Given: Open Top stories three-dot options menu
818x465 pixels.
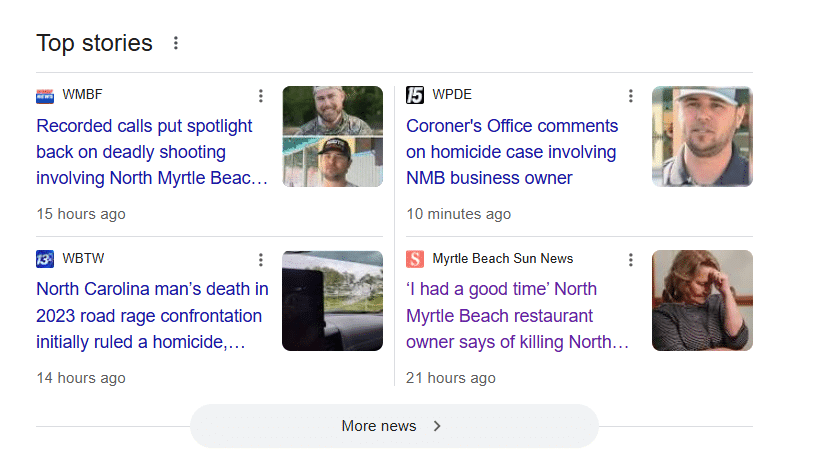Looking at the screenshot, I should [x=176, y=43].
